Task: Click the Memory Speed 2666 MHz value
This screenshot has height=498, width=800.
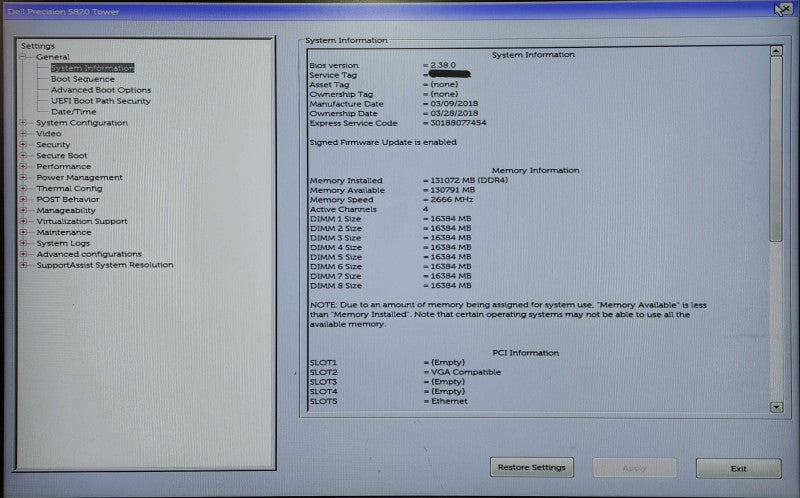Action: coord(452,200)
